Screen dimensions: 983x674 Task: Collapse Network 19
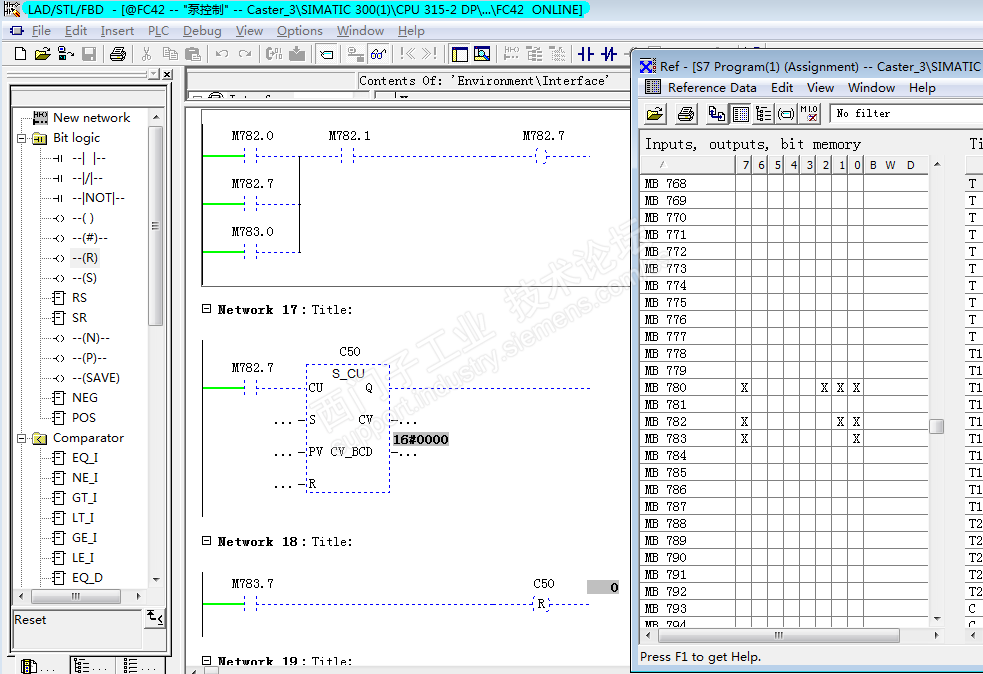click(206, 660)
